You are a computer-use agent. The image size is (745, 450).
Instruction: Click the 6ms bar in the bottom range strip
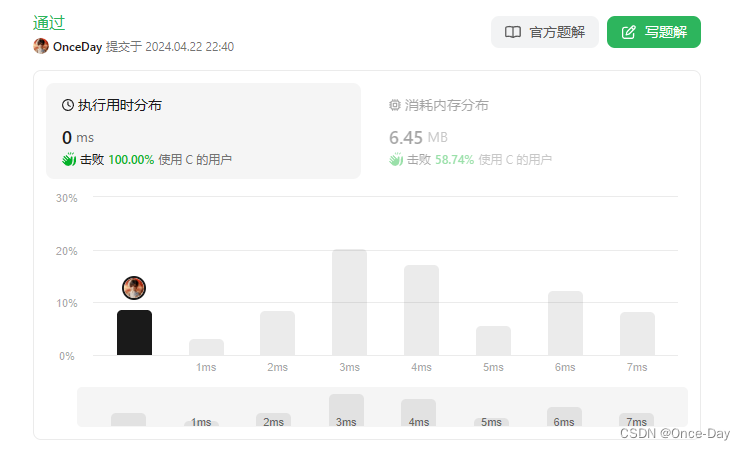click(564, 417)
